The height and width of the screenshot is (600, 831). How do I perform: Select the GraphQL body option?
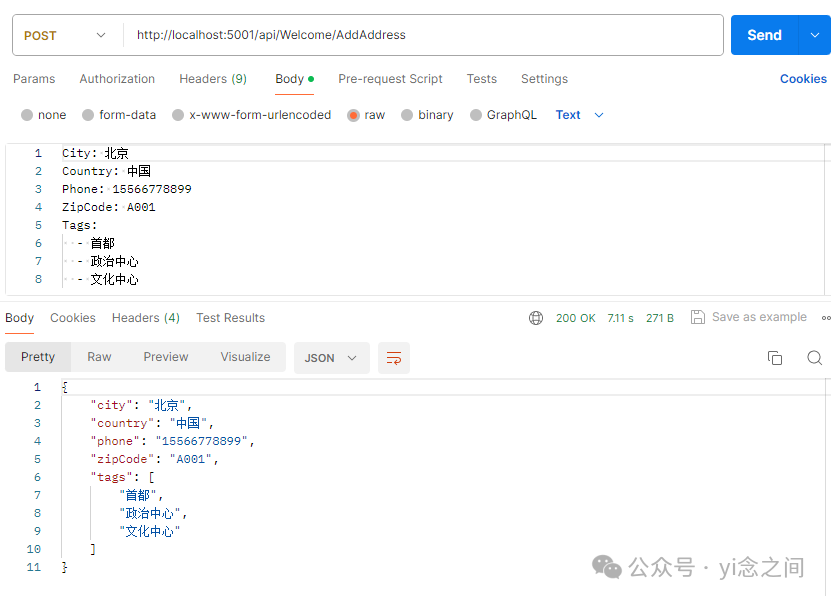click(x=476, y=115)
